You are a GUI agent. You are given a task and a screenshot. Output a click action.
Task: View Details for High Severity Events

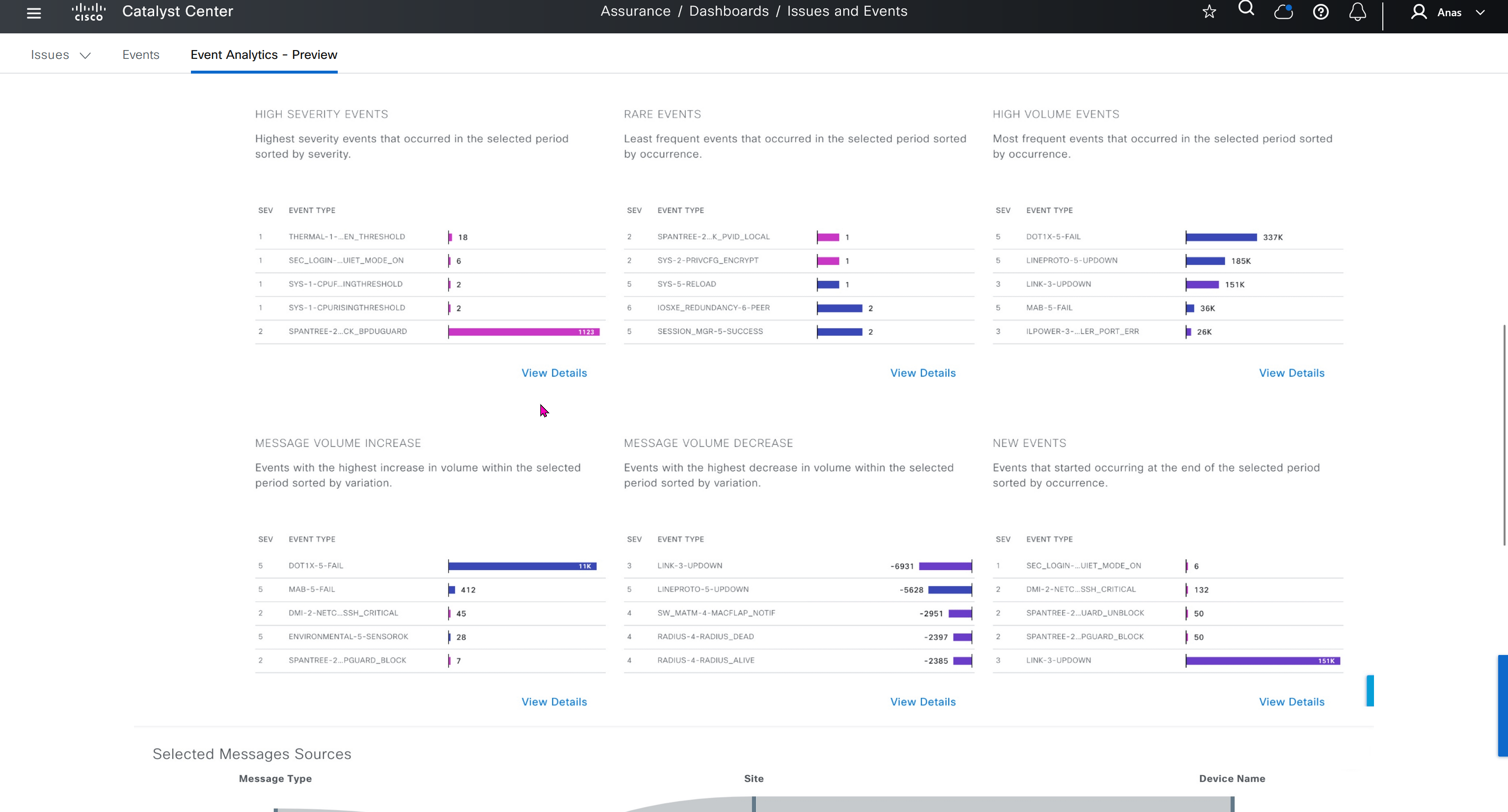(x=554, y=373)
